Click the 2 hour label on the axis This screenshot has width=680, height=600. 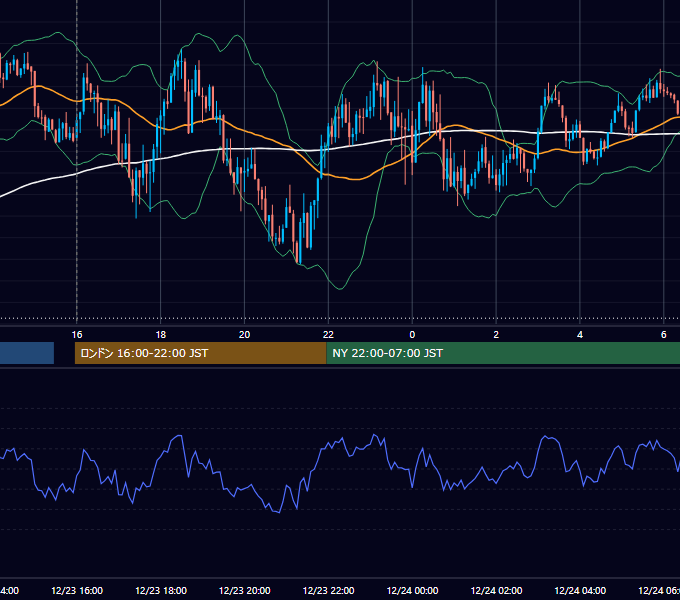(496, 335)
